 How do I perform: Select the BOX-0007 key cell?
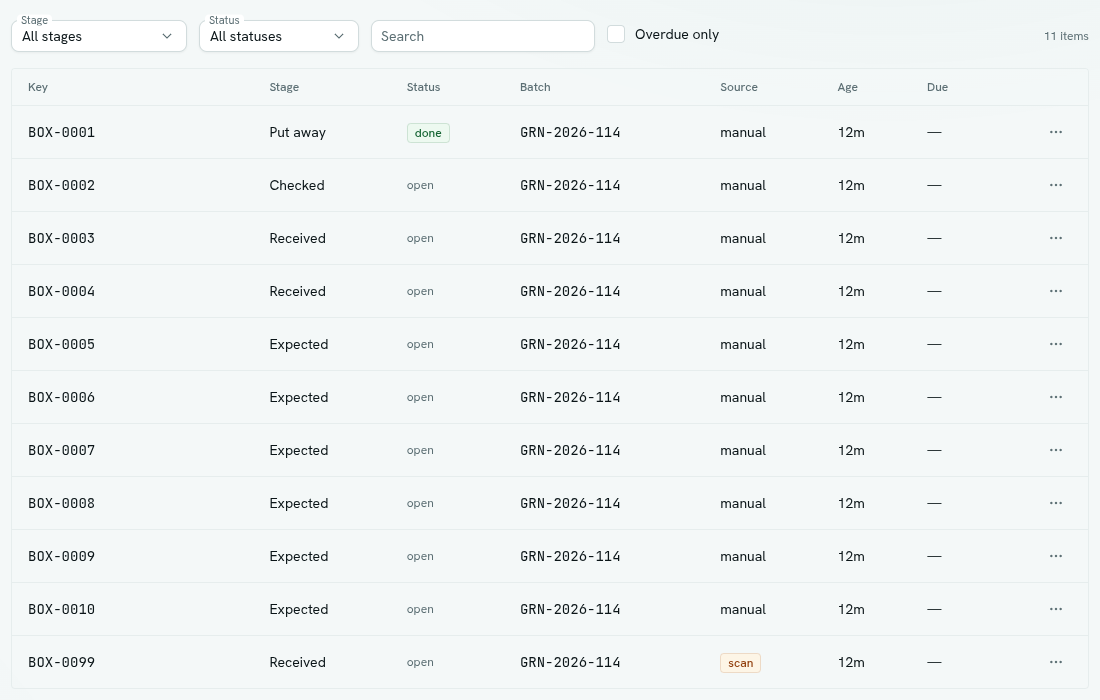tap(62, 450)
